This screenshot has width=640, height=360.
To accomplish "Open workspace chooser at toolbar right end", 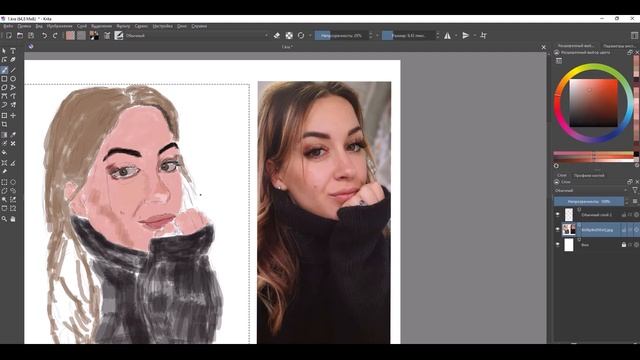I will [634, 36].
